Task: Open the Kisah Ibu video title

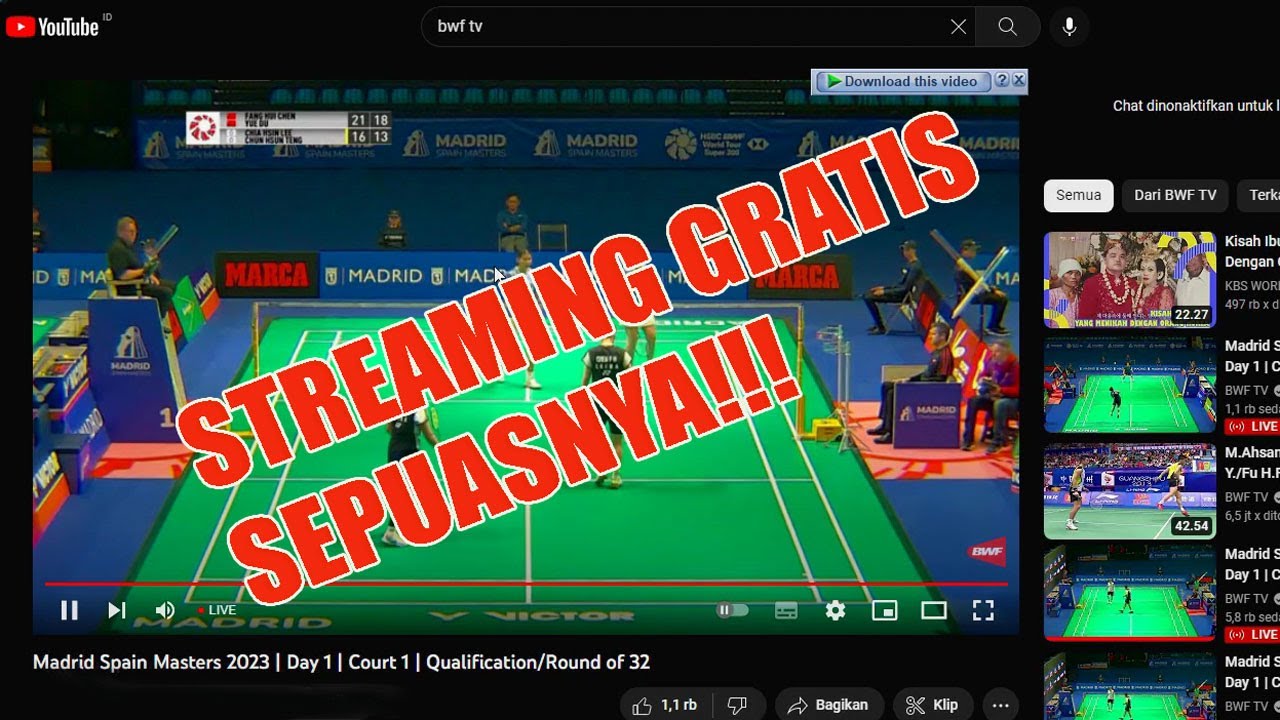Action: 1252,251
